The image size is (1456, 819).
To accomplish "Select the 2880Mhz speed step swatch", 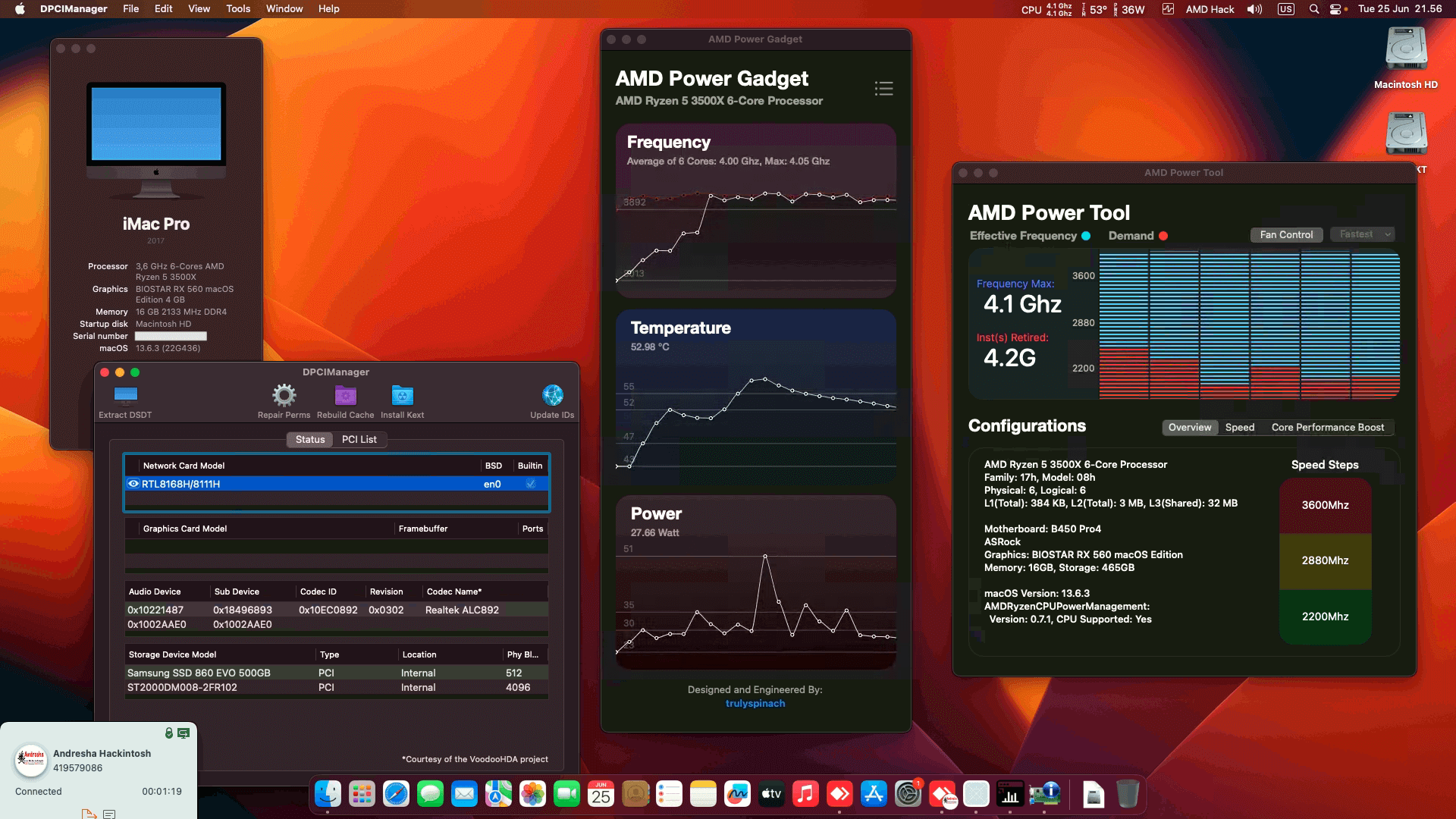I will [1325, 561].
